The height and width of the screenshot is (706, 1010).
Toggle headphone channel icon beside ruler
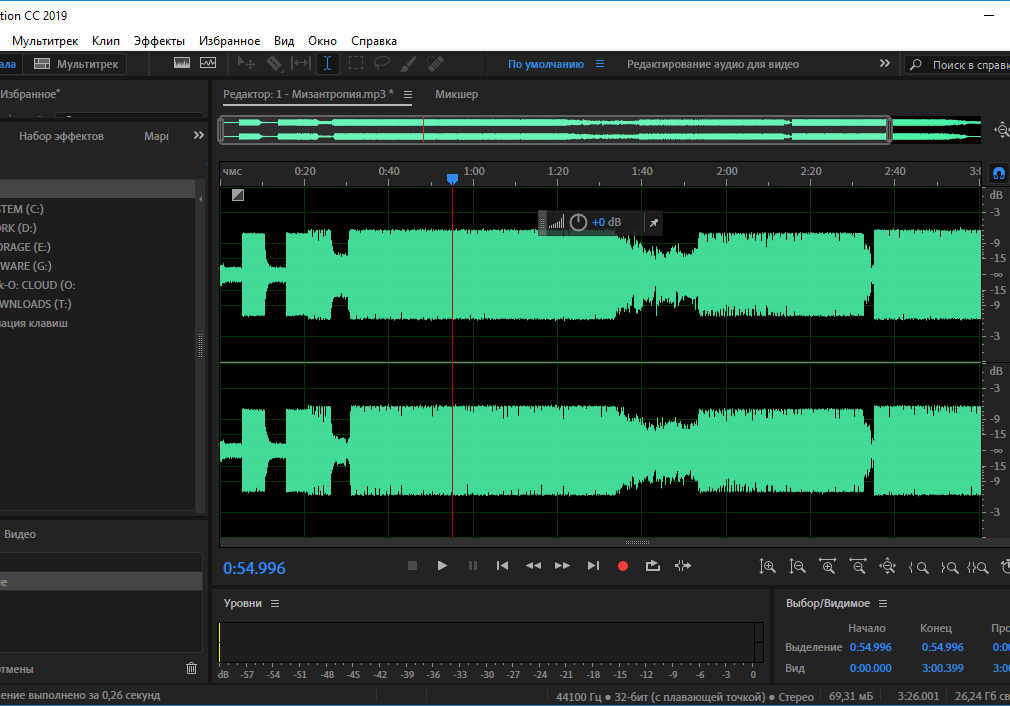coord(998,173)
